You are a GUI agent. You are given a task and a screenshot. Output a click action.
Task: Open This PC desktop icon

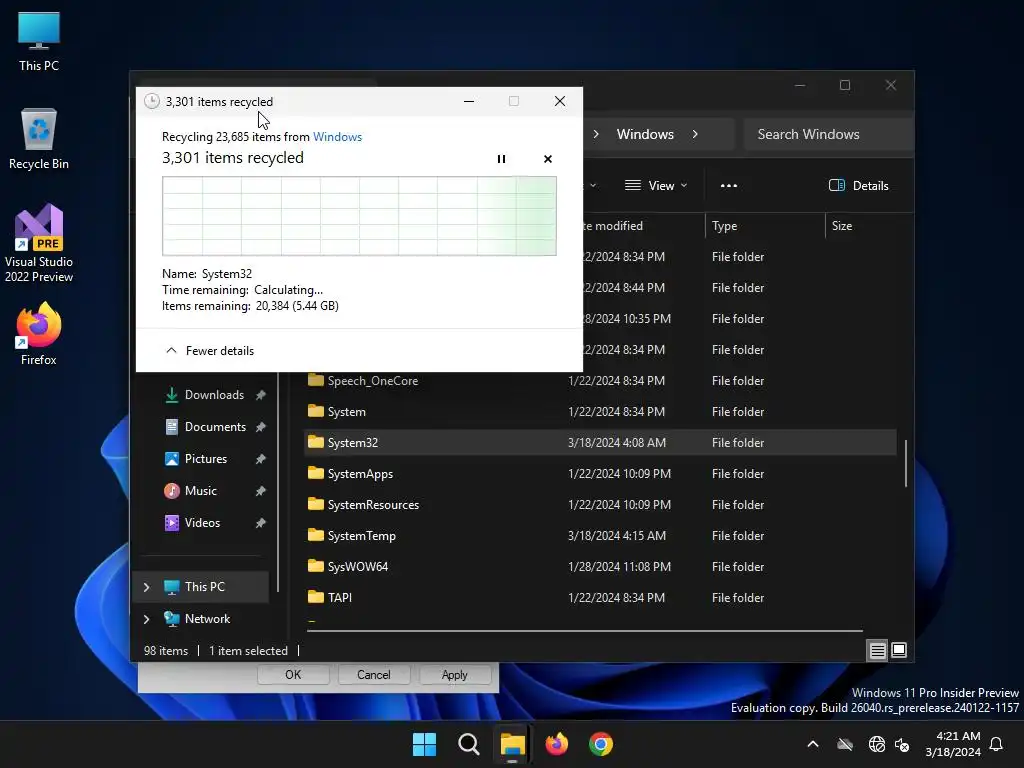(39, 41)
